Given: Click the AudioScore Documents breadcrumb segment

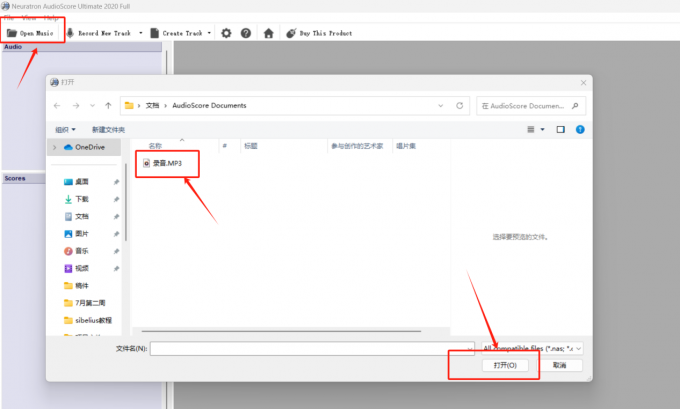Looking at the screenshot, I should [x=209, y=105].
